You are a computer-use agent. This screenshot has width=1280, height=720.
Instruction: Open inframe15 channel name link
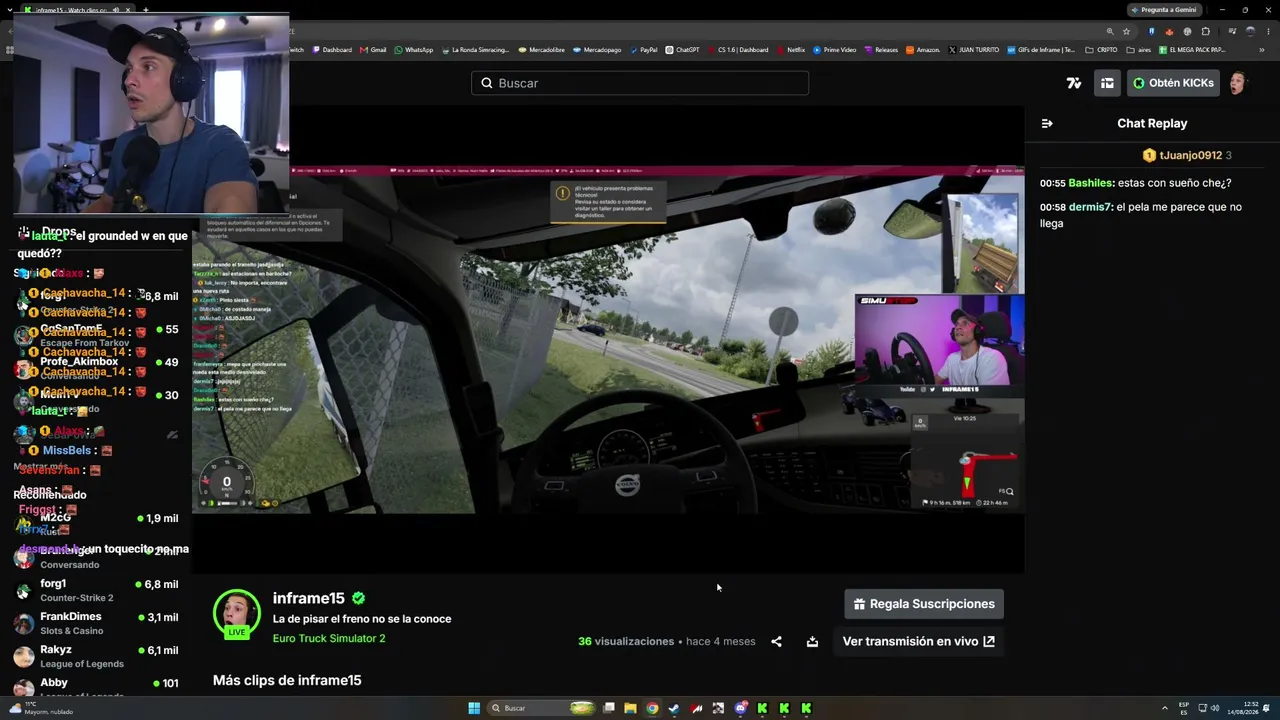309,598
